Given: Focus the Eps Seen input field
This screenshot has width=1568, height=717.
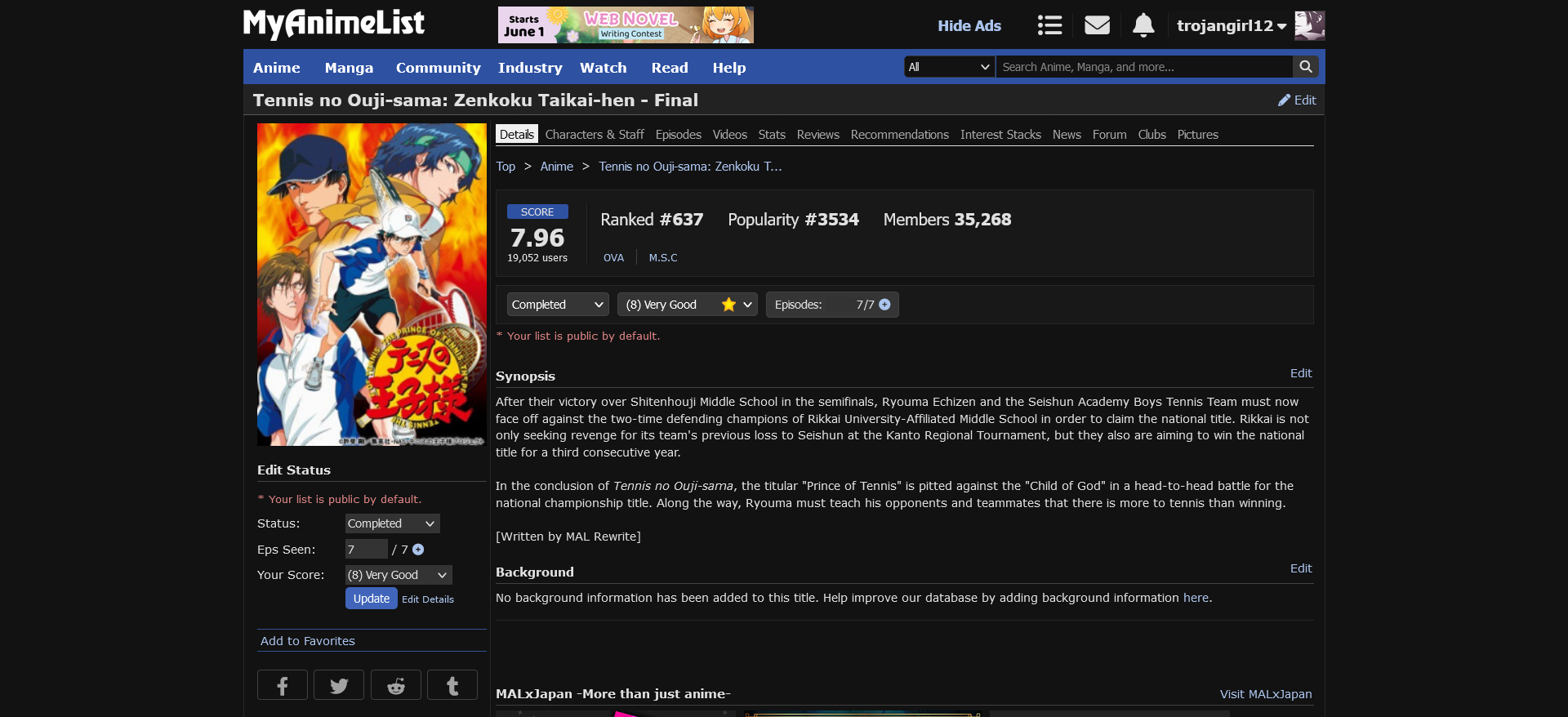Looking at the screenshot, I should [x=366, y=549].
